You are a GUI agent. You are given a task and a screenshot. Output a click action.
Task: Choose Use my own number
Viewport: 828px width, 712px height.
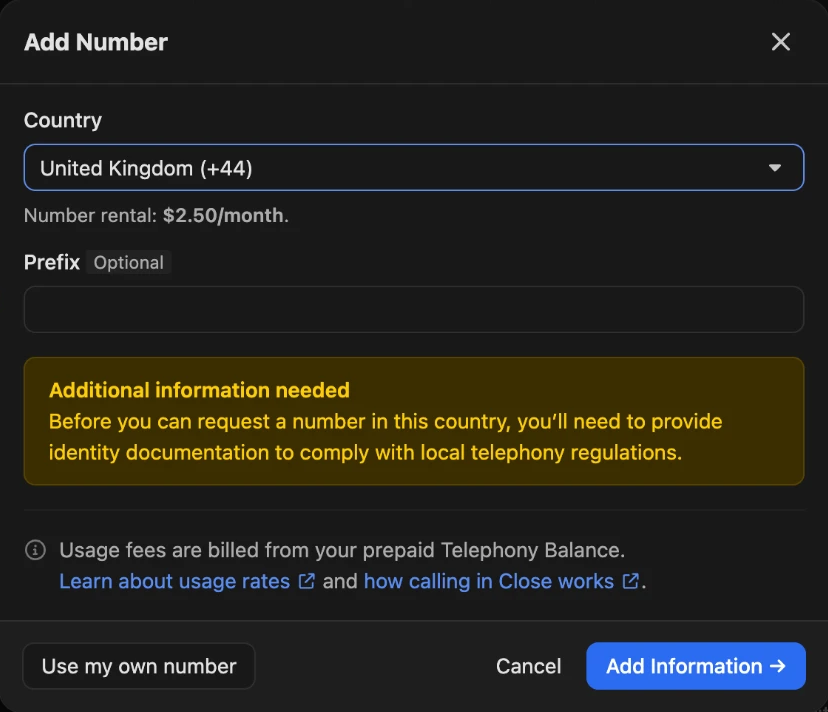(139, 666)
